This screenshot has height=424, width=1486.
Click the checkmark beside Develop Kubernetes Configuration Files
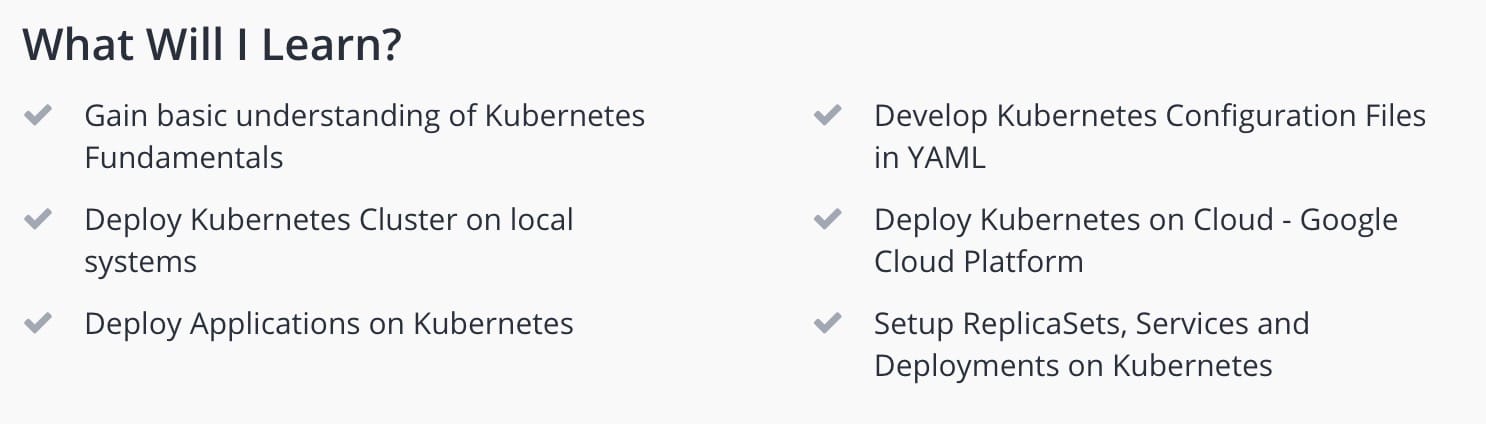[x=827, y=115]
